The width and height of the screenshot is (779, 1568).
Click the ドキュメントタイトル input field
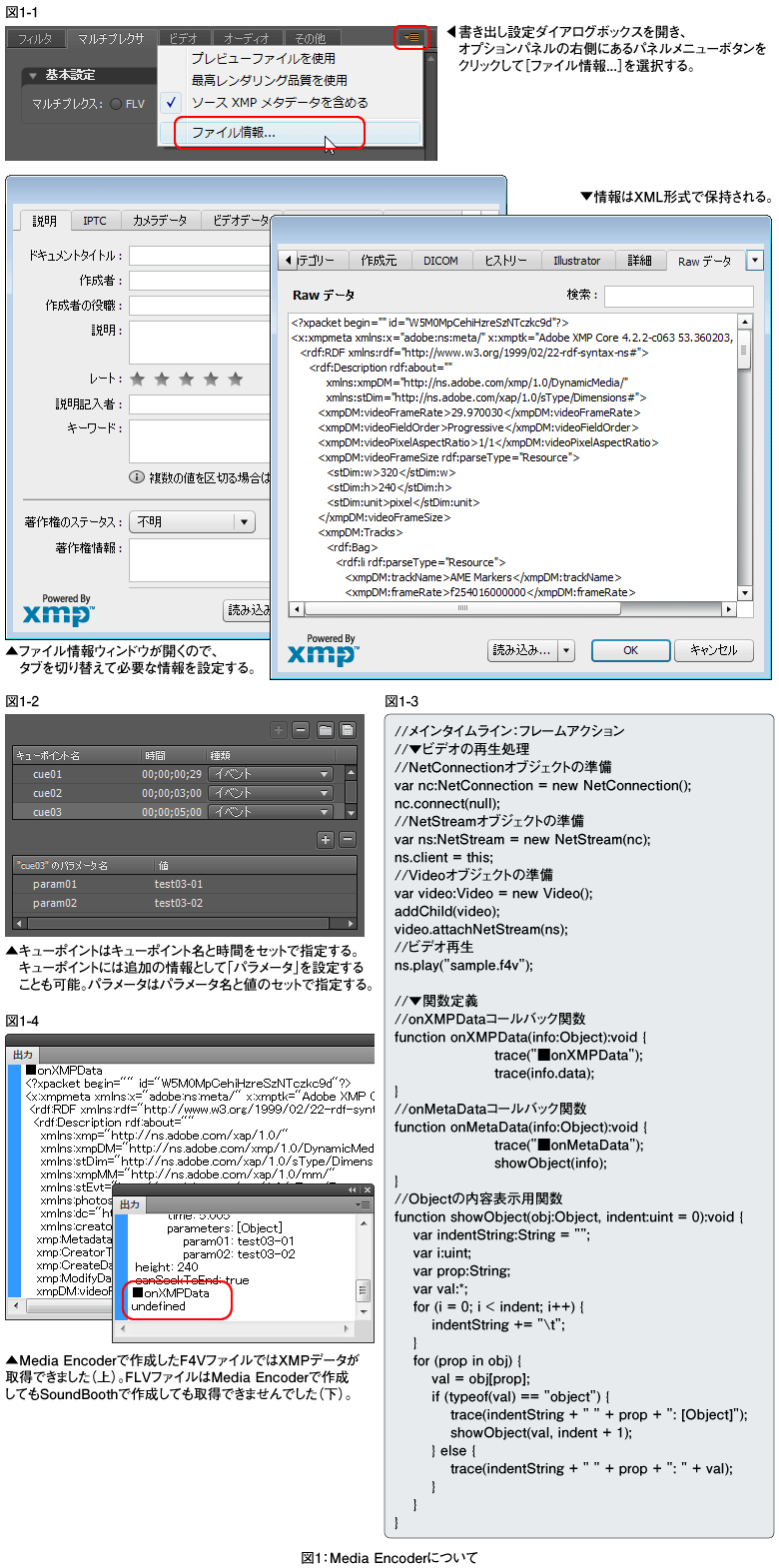pos(200,256)
